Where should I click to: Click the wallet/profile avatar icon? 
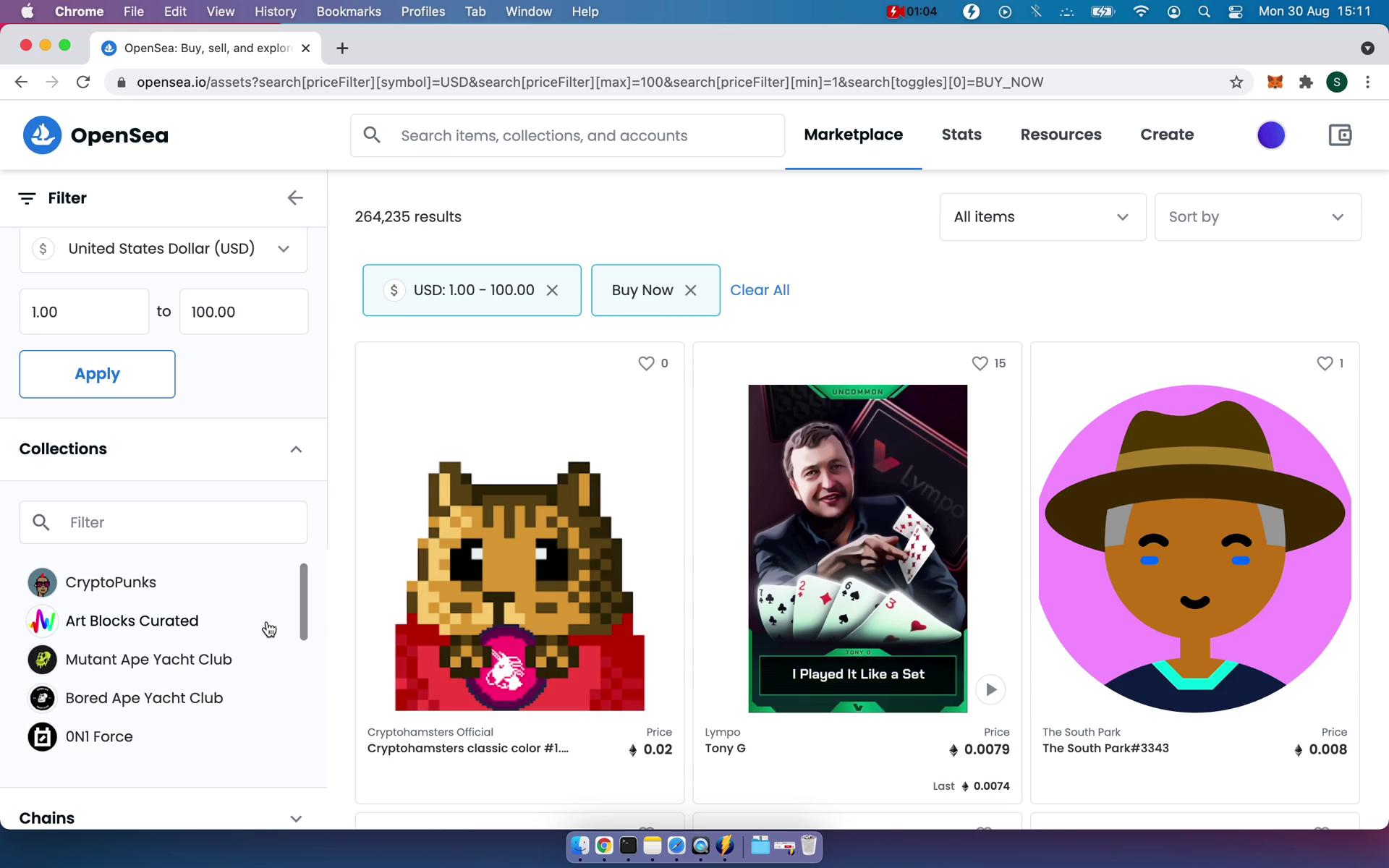pyautogui.click(x=1270, y=135)
